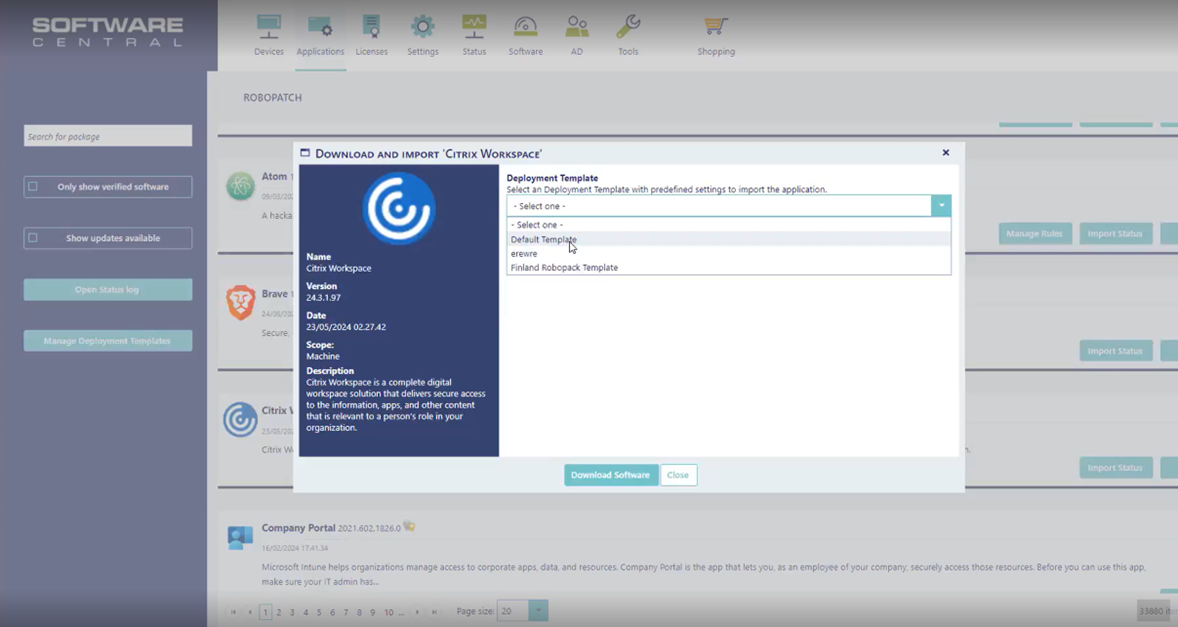
Task: Close the Download and import dialog
Action: 946,152
